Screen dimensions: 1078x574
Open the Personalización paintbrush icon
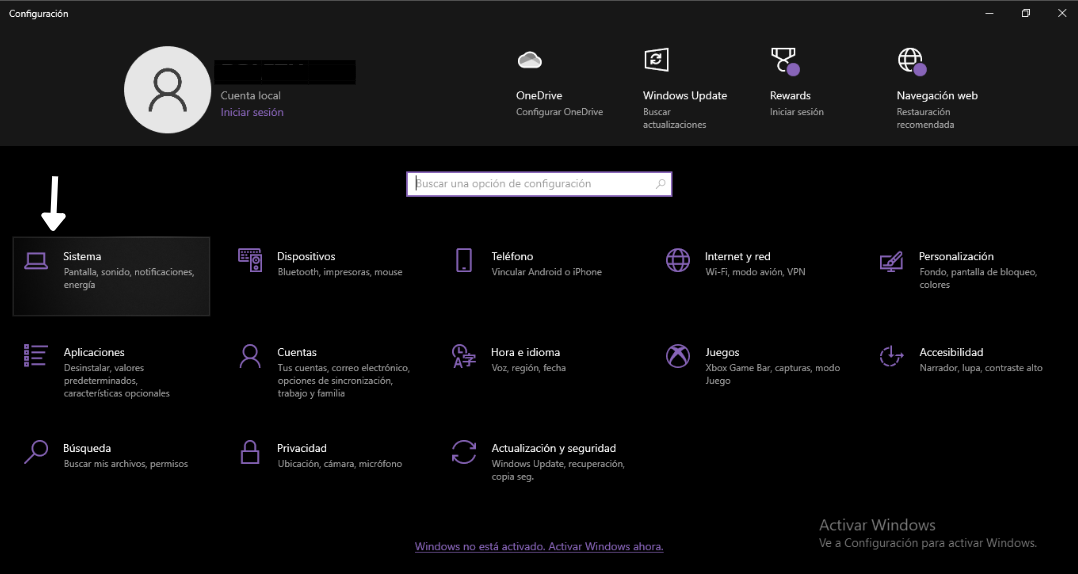pos(892,261)
